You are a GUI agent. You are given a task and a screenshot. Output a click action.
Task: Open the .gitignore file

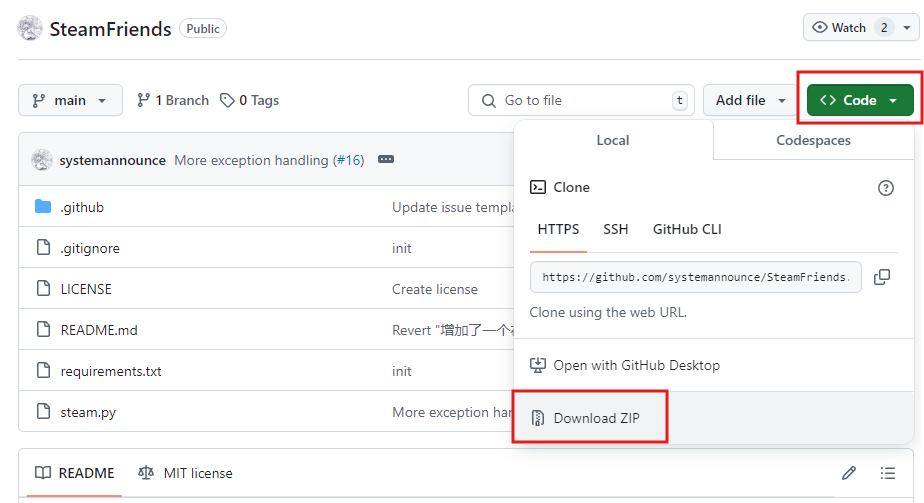(x=90, y=249)
